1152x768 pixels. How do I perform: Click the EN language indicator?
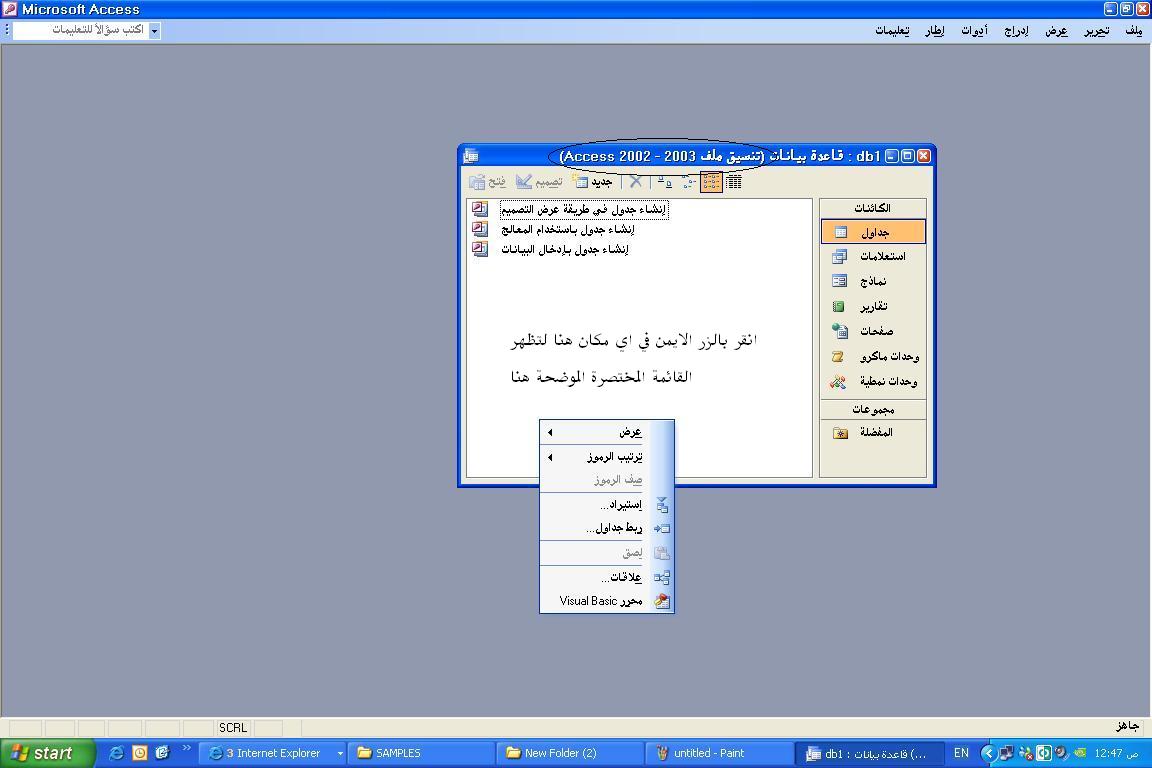[961, 753]
